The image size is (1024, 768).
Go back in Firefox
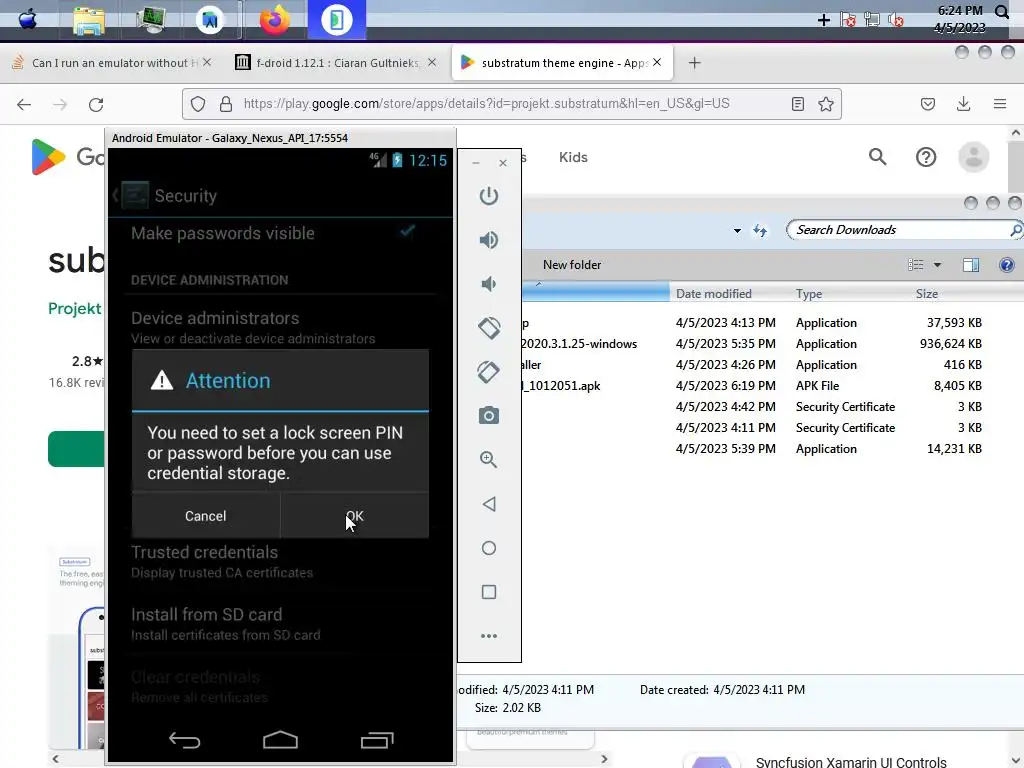point(24,104)
